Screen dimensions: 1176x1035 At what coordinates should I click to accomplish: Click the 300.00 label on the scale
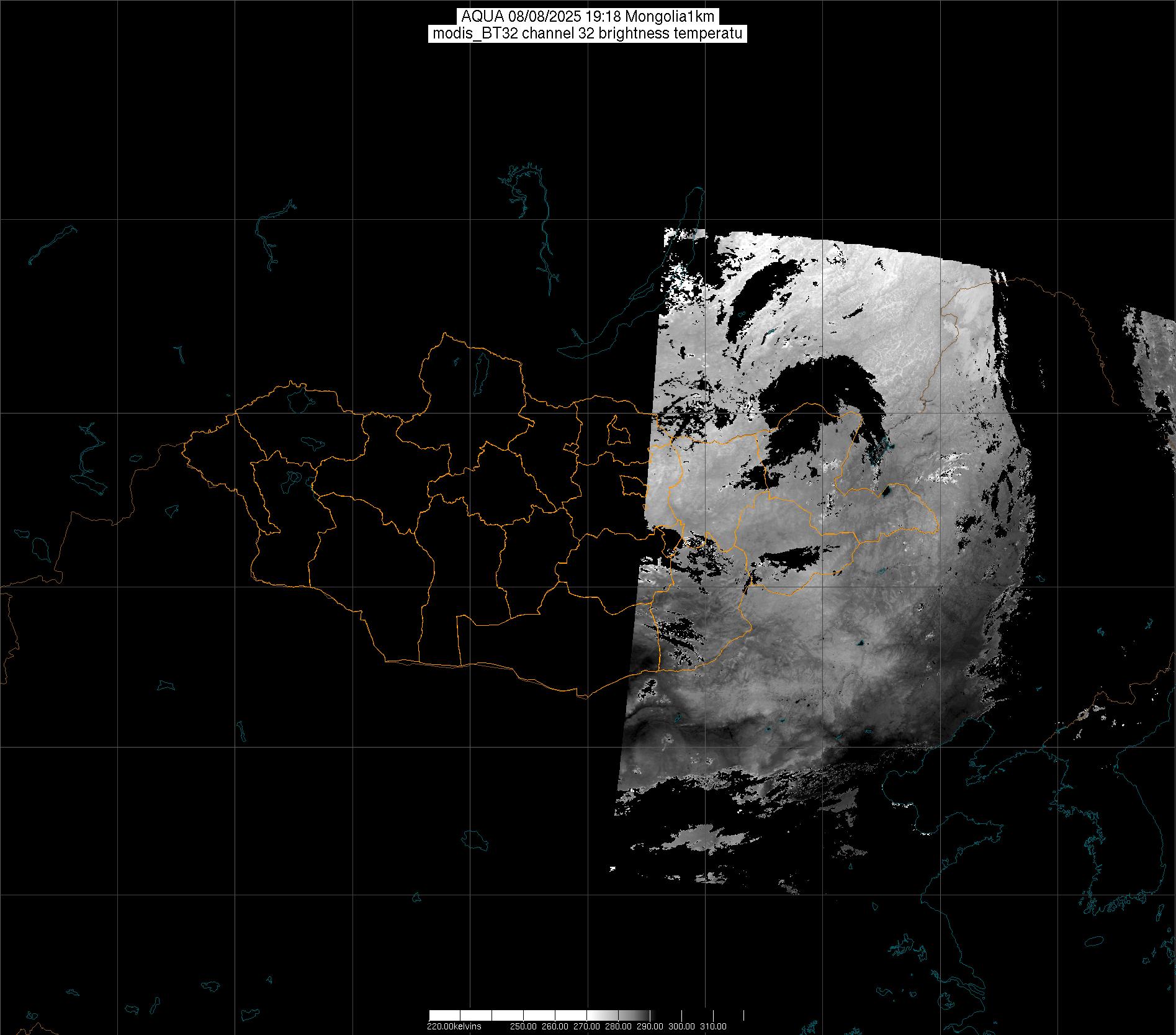pyautogui.click(x=682, y=1026)
